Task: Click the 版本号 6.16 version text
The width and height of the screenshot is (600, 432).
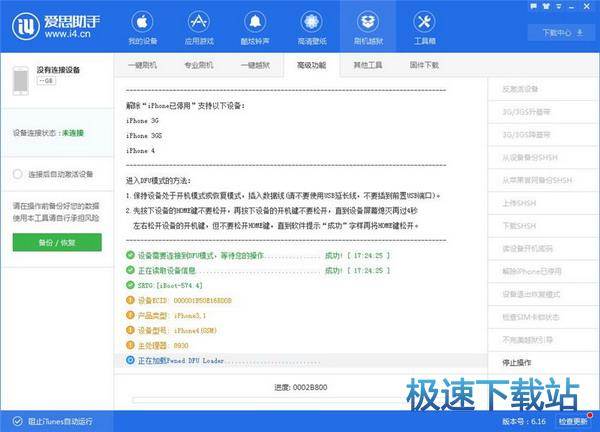Action: point(524,421)
